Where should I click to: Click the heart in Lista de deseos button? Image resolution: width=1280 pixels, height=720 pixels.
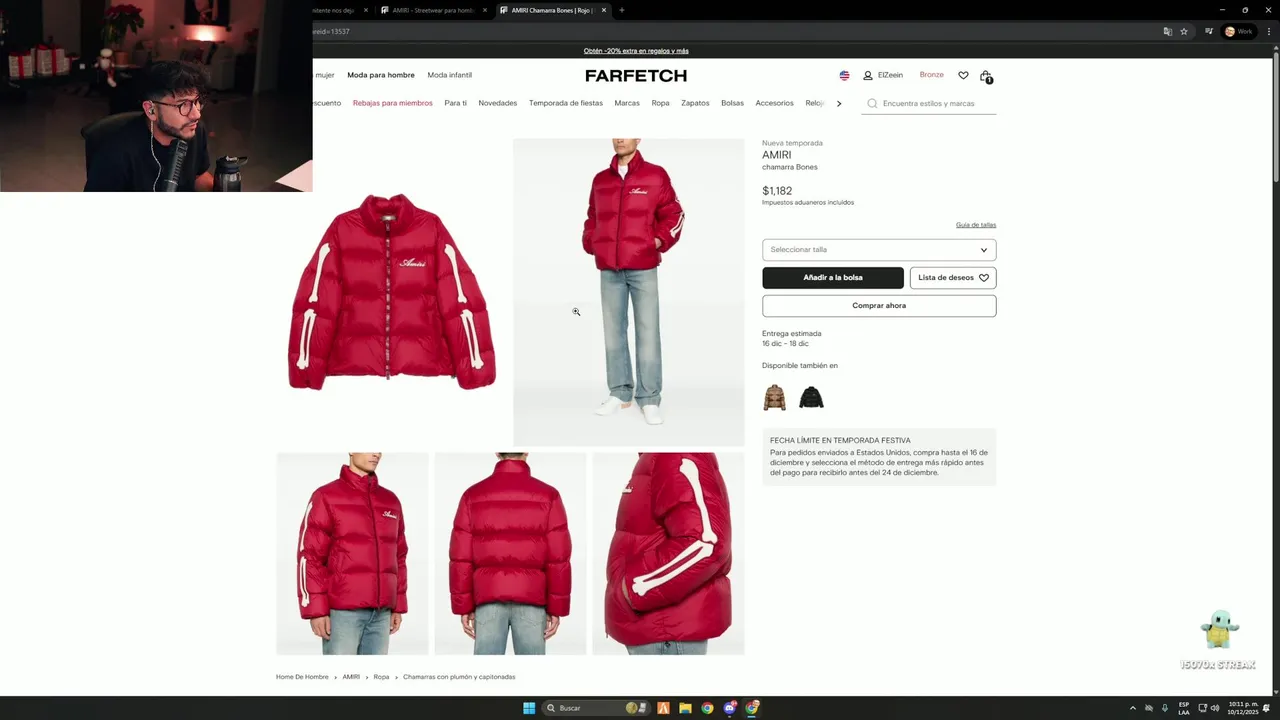pos(984,278)
